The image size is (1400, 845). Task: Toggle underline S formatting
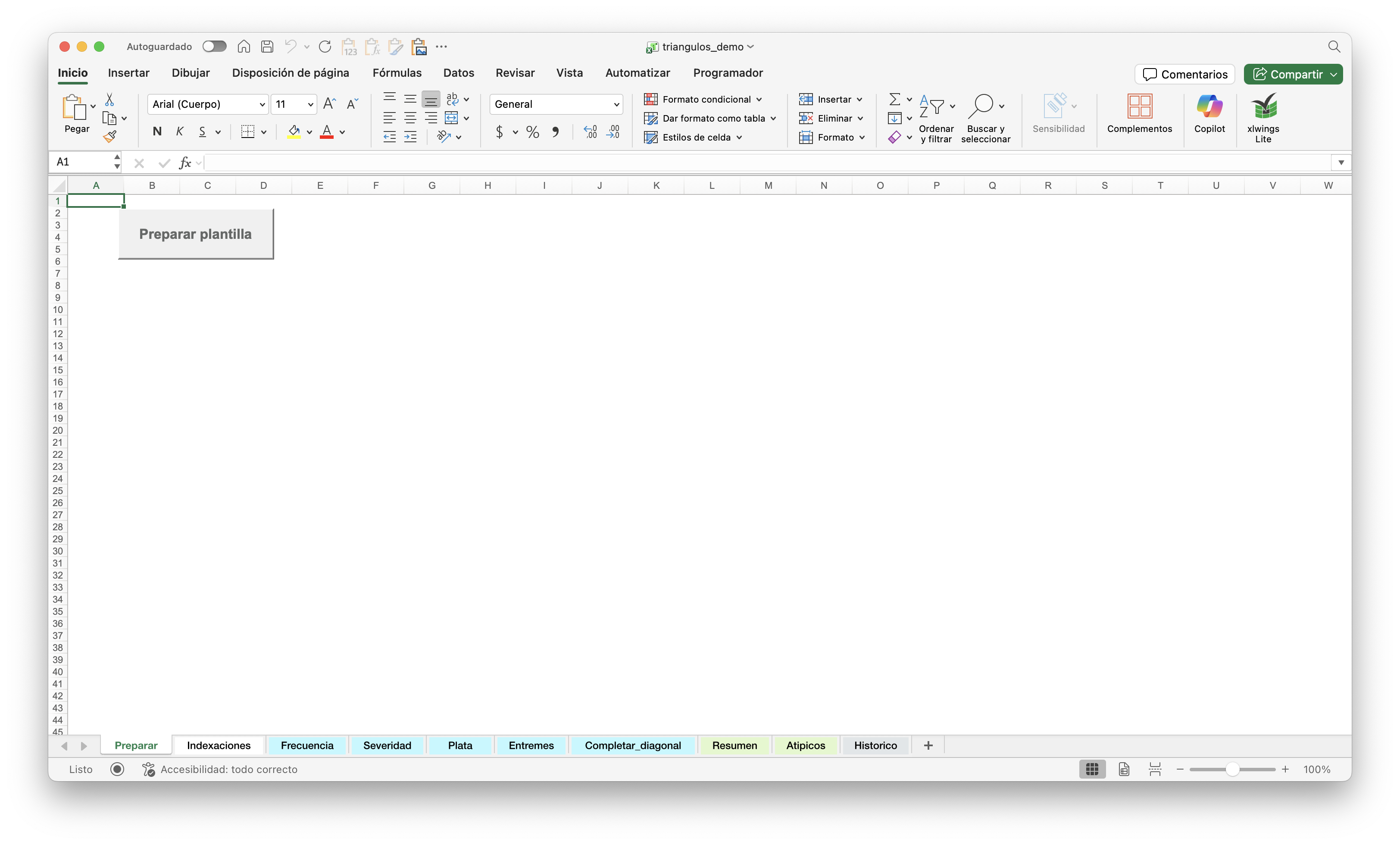(202, 132)
